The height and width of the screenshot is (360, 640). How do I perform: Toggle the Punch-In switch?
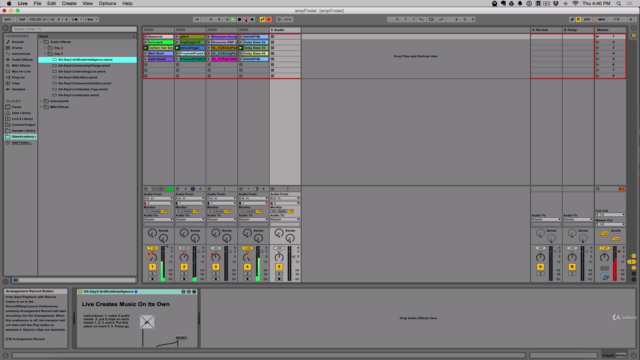(x=422, y=19)
